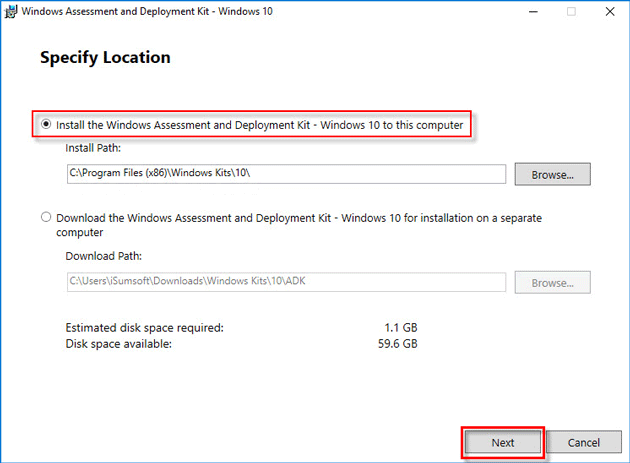The width and height of the screenshot is (630, 463).
Task: Click the estimated disk space required label
Action: 144,328
